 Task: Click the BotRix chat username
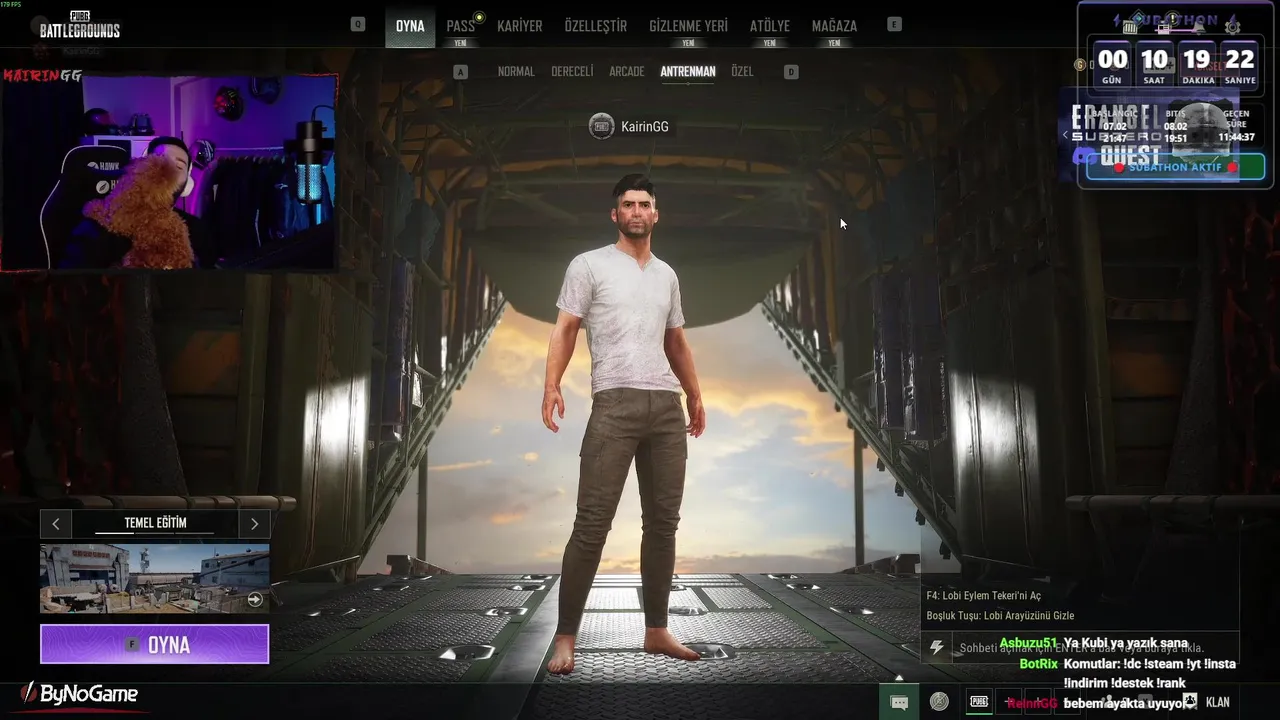click(1038, 664)
